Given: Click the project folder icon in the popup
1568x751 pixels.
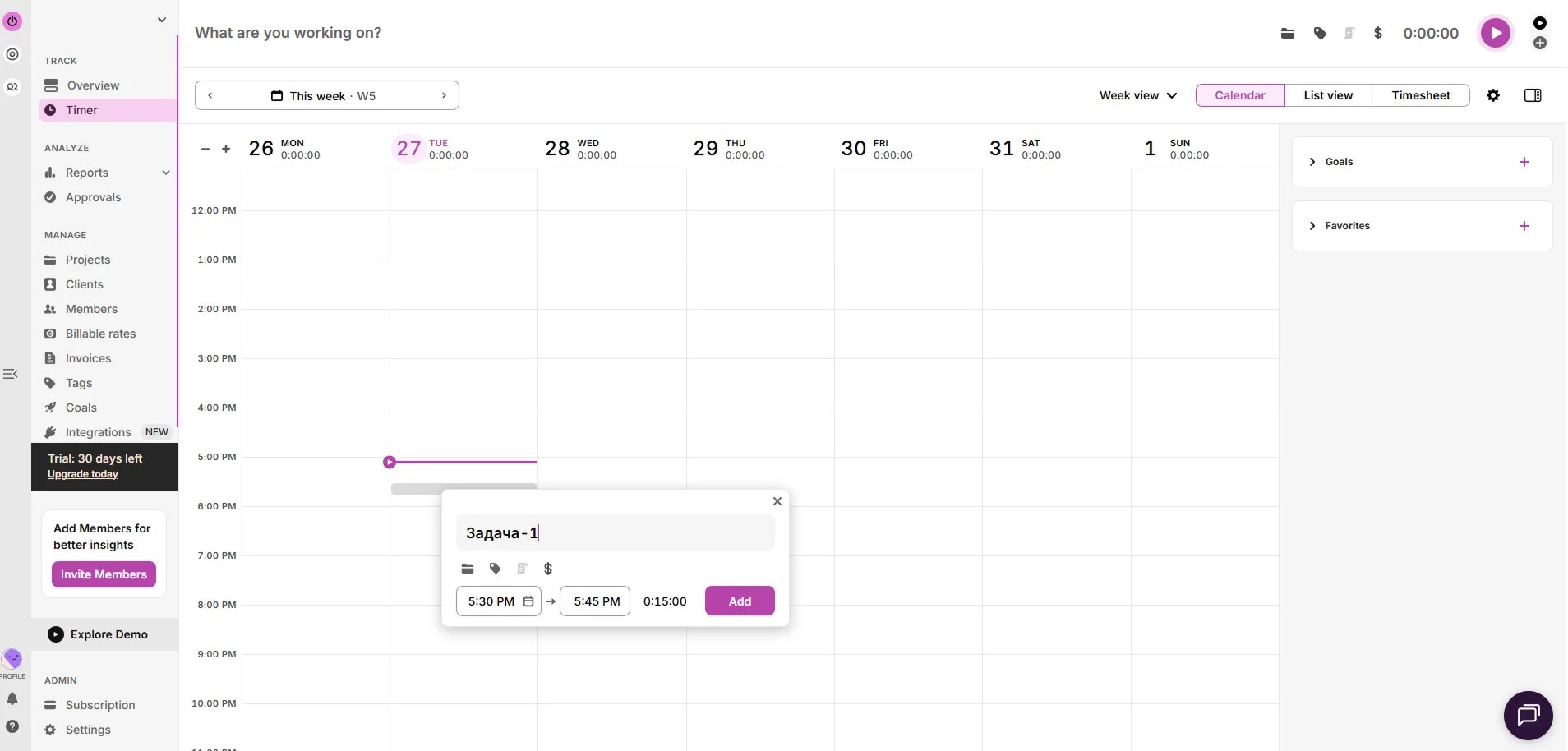Looking at the screenshot, I should pos(468,569).
